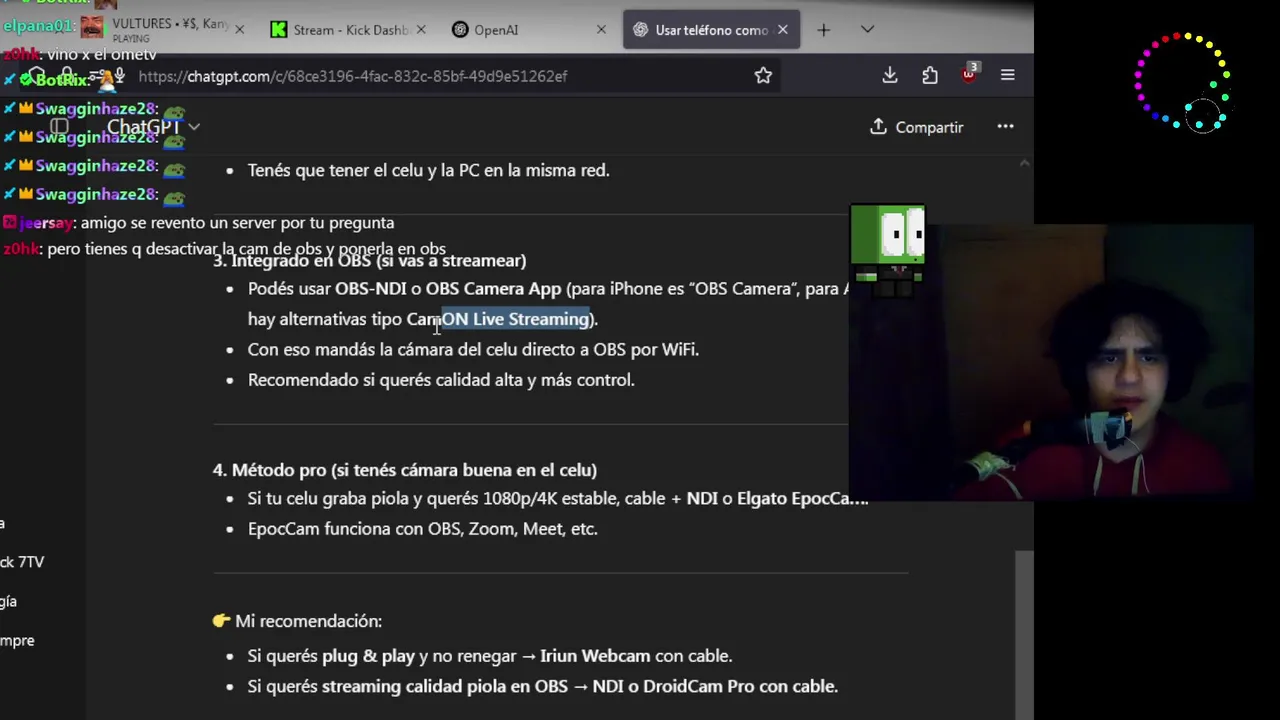The height and width of the screenshot is (720, 1280).
Task: Click the vertical scrollbar thumb
Action: click(1024, 635)
